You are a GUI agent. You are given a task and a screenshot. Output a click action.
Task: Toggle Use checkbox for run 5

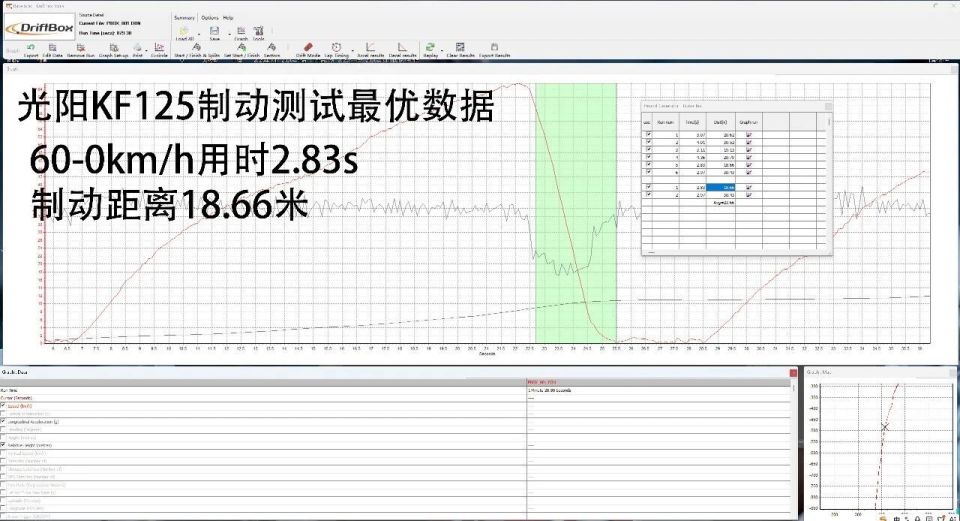pos(648,164)
